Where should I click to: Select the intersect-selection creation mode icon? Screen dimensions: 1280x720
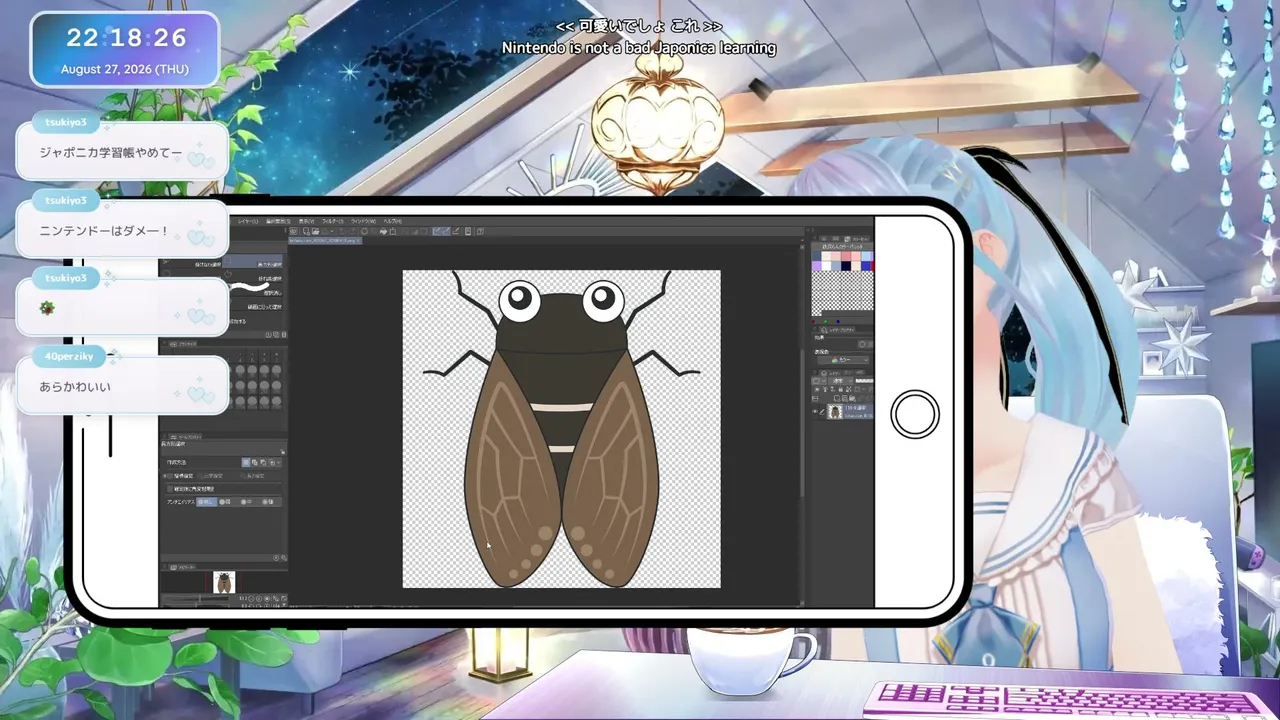point(271,462)
